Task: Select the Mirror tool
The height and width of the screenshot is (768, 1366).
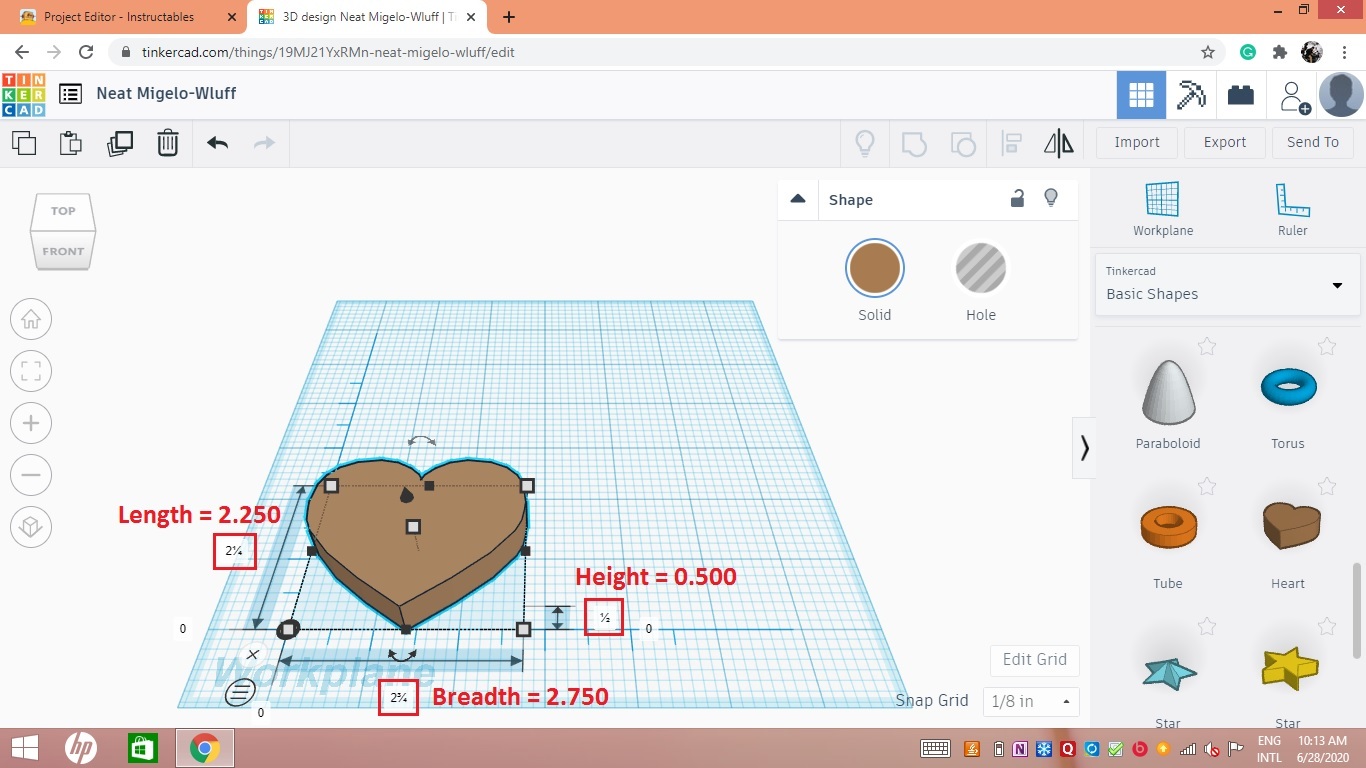Action: (1058, 143)
